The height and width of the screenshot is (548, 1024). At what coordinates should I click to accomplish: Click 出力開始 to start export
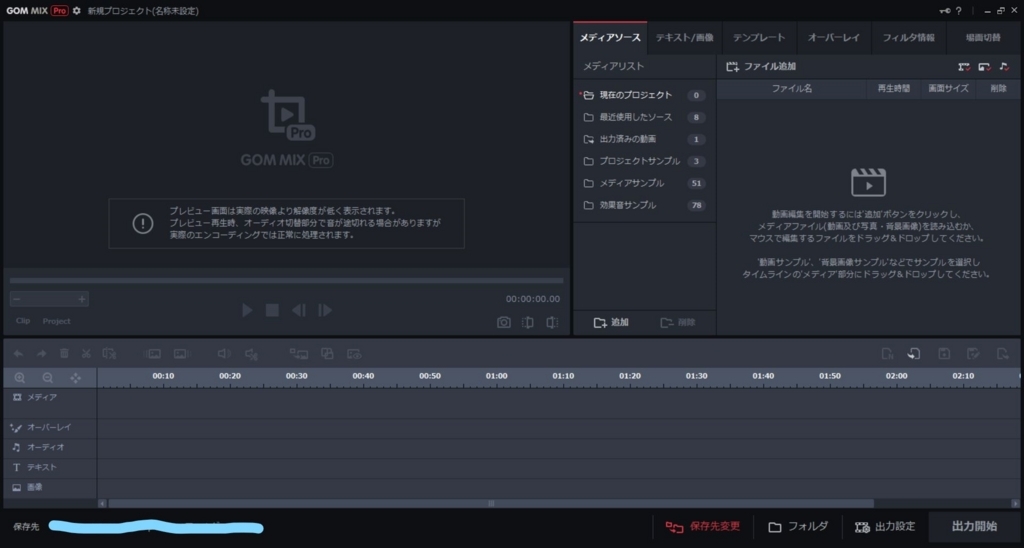tap(974, 526)
